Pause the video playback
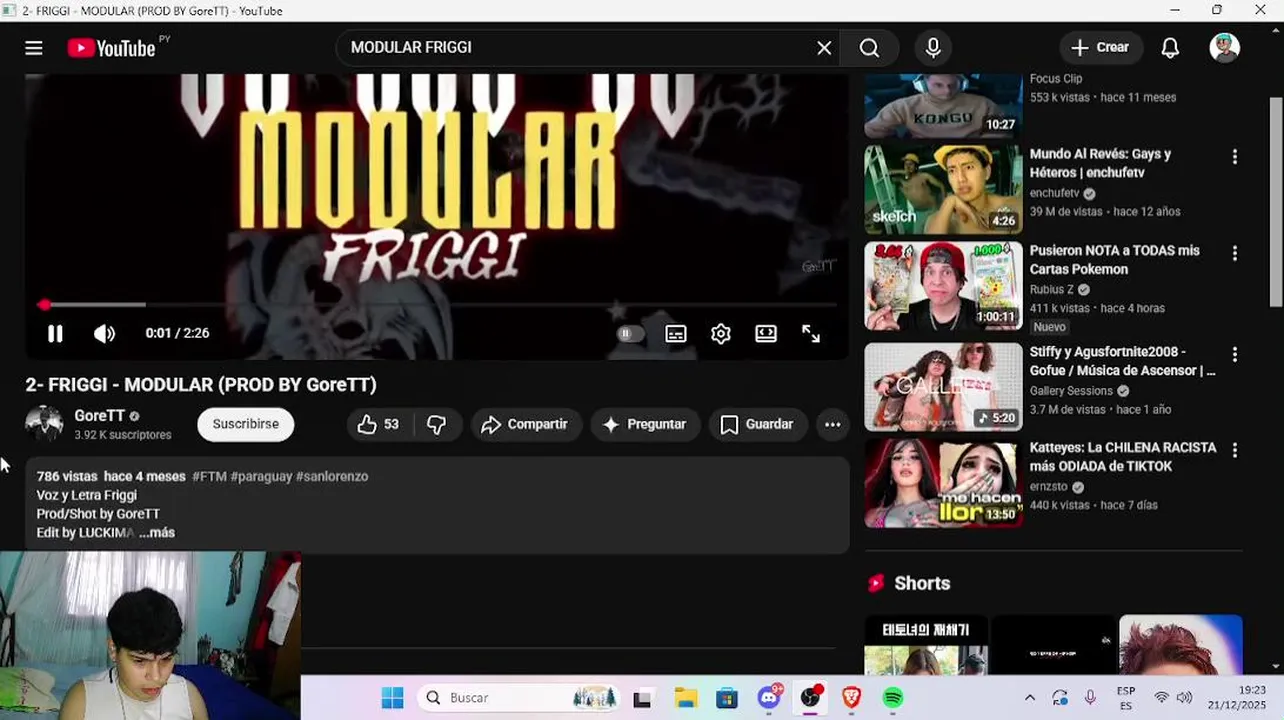Viewport: 1284px width, 720px height. [x=55, y=334]
